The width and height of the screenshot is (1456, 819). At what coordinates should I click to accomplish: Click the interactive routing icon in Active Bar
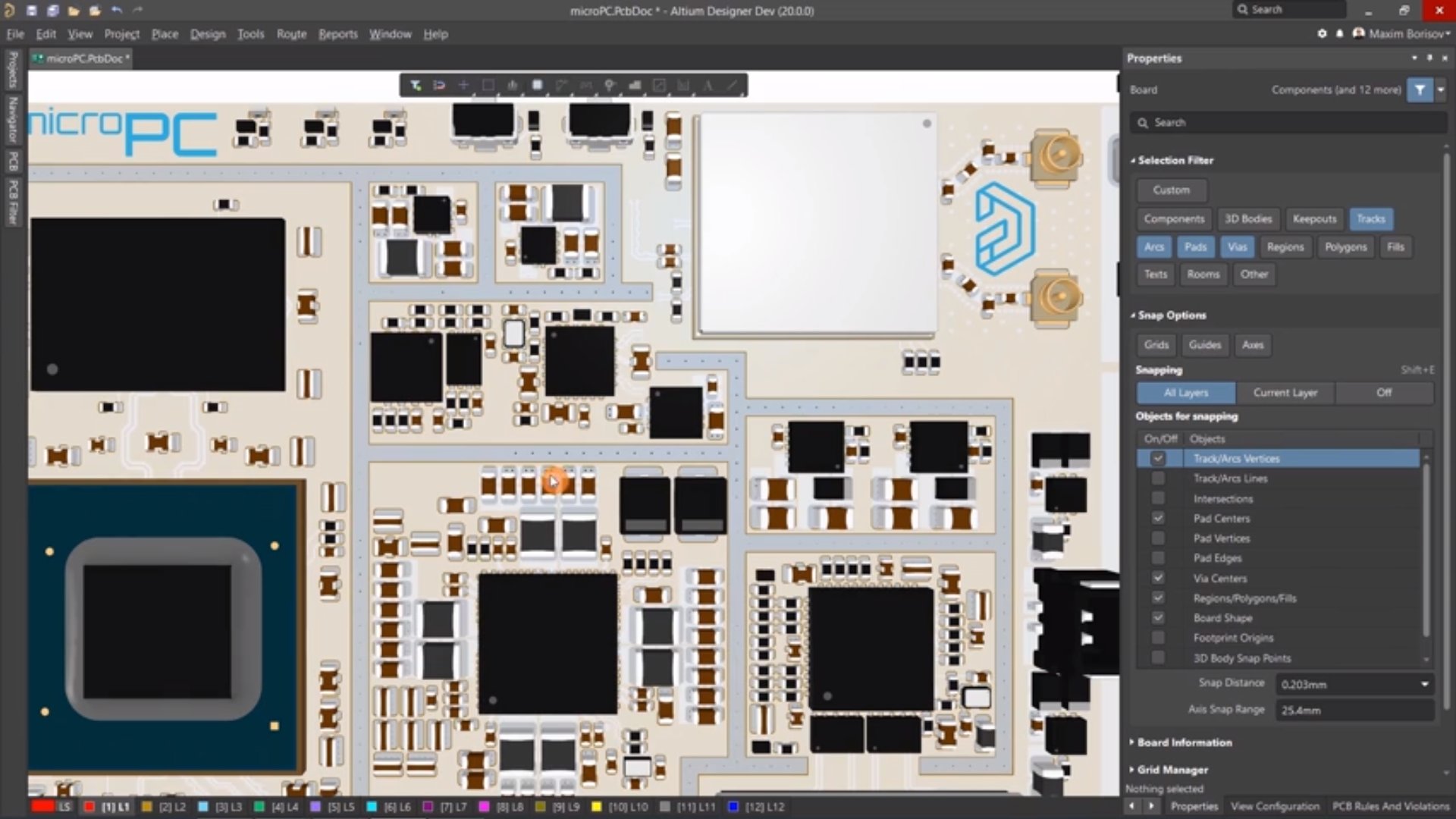(x=561, y=85)
